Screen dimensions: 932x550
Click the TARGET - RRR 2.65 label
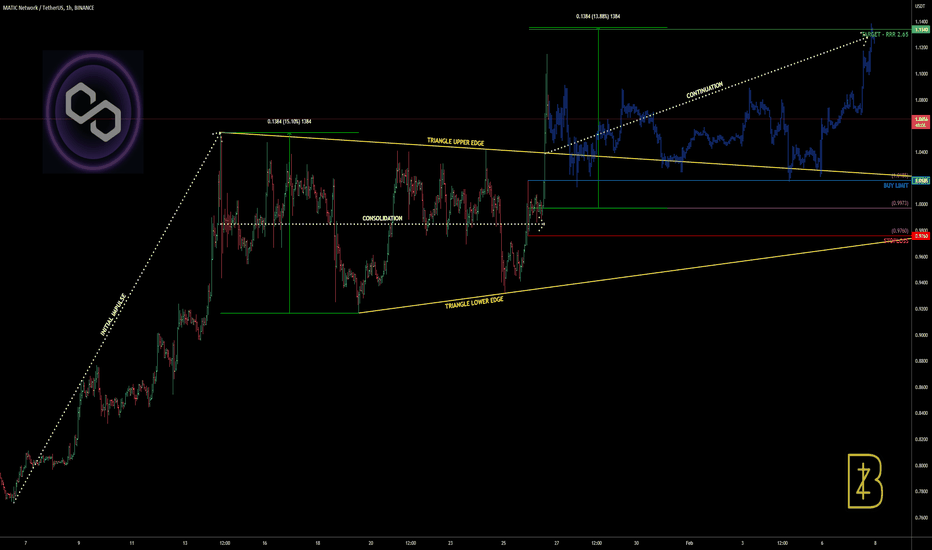point(884,34)
